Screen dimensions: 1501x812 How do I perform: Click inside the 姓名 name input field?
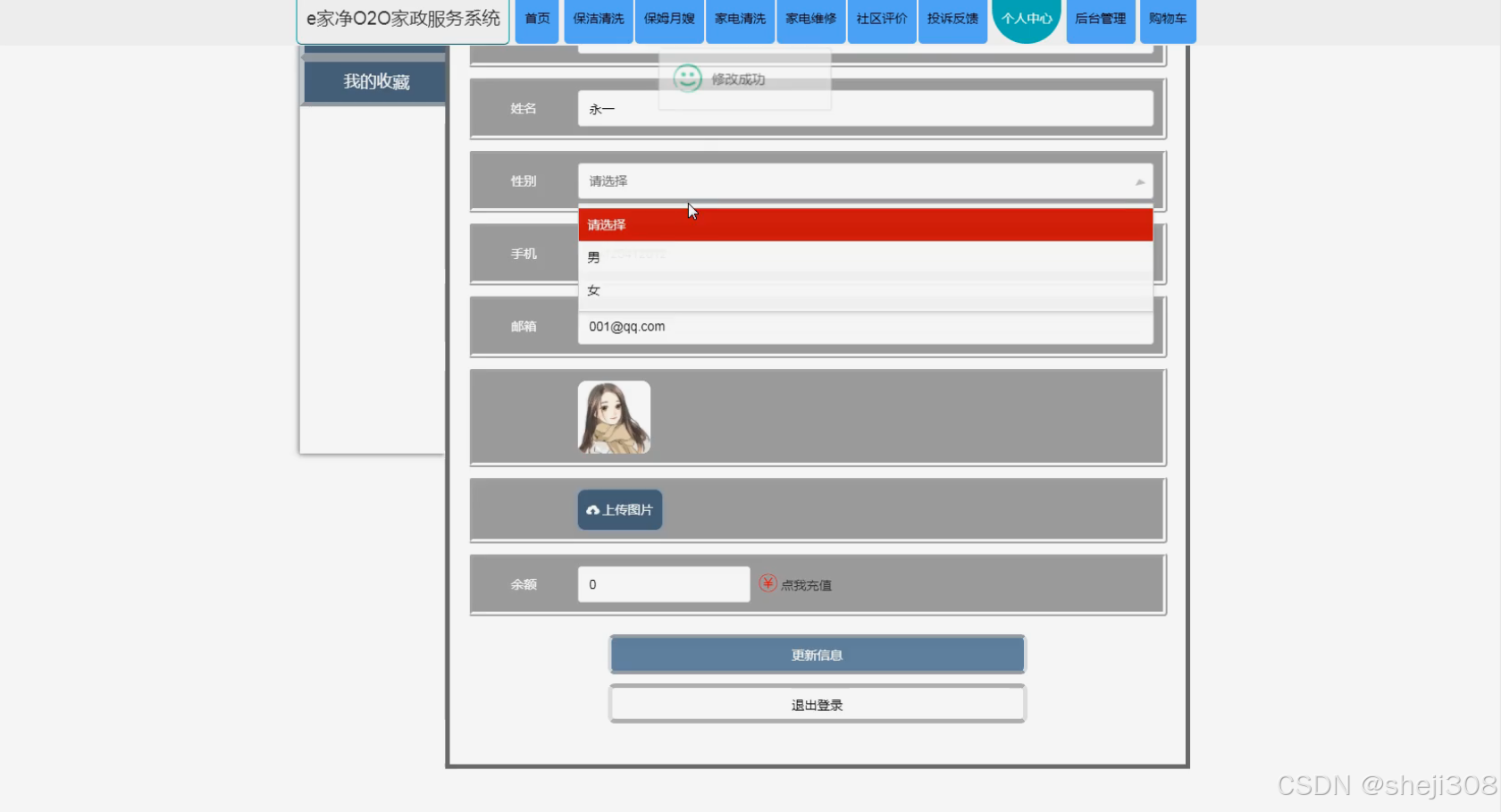tap(865, 108)
